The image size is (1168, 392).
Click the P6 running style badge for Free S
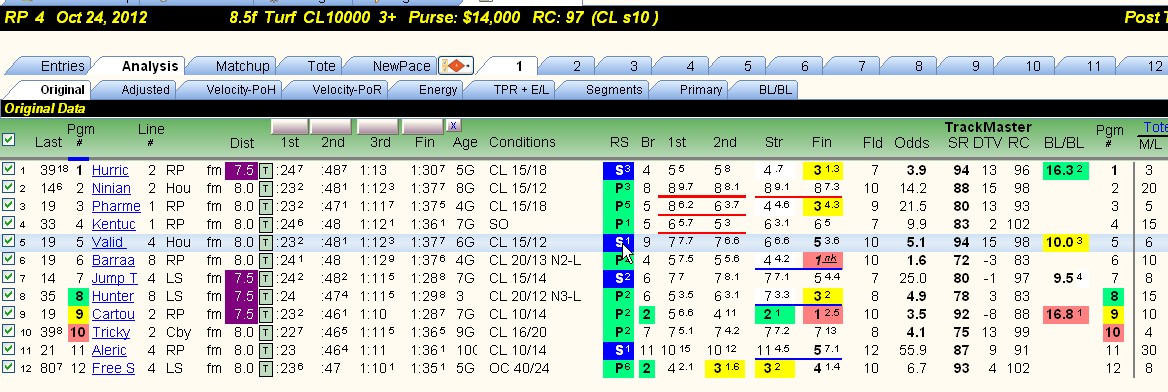[618, 368]
